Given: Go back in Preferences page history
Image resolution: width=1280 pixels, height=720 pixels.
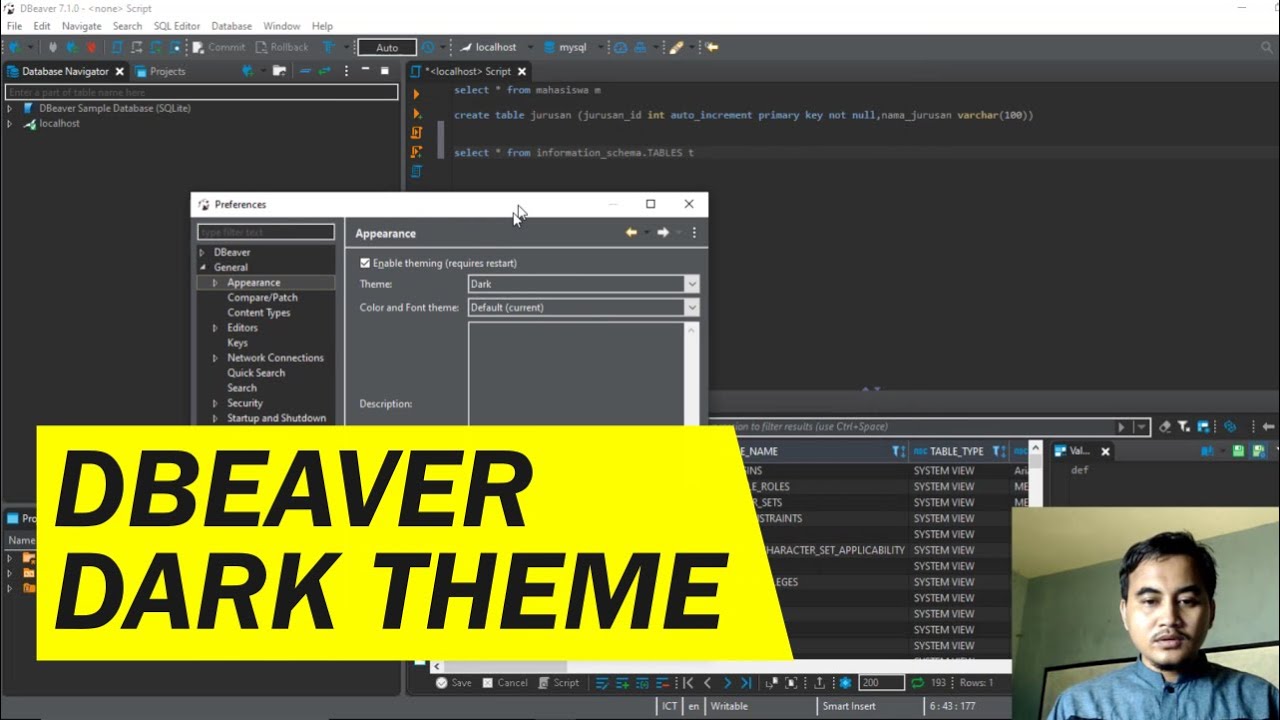Looking at the screenshot, I should click(631, 232).
